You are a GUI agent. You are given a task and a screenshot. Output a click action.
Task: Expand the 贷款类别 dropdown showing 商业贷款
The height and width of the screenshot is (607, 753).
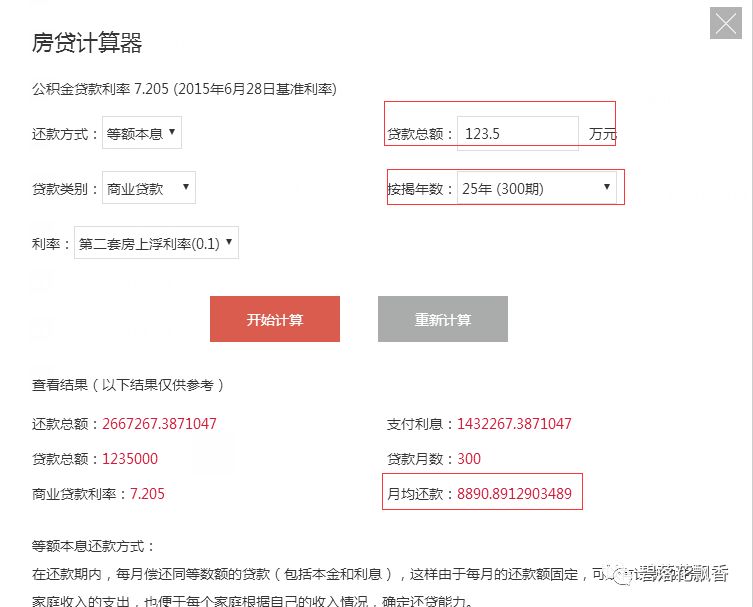149,188
